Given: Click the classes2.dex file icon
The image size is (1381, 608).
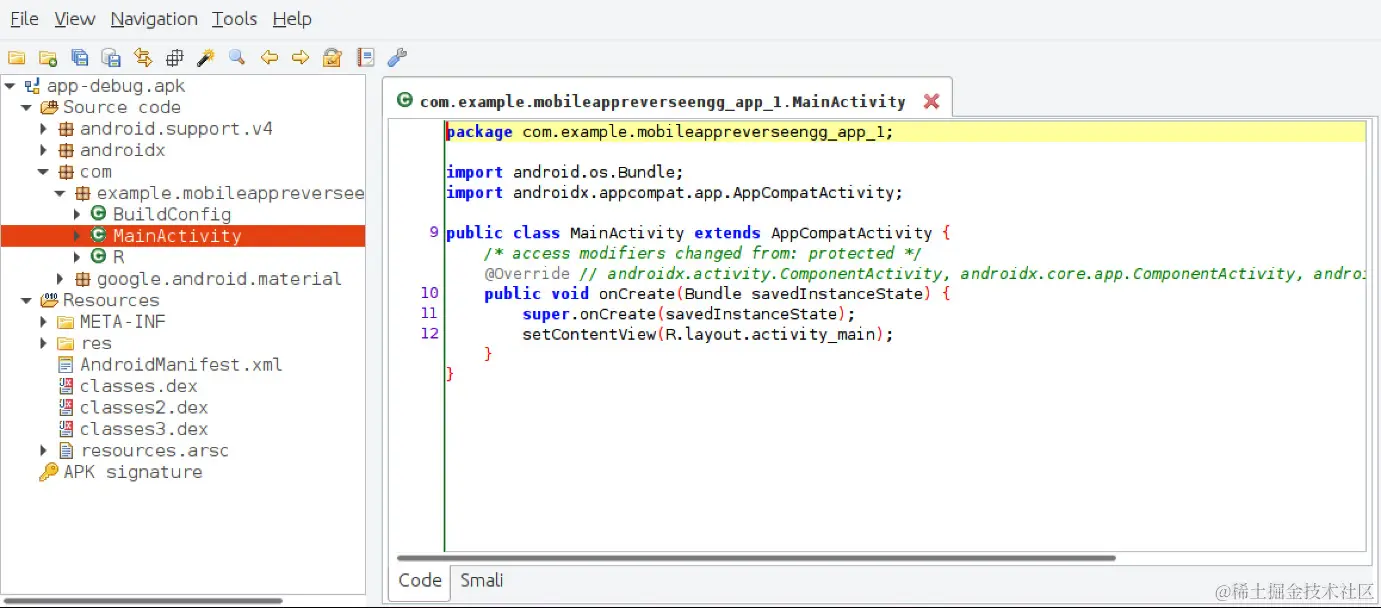Looking at the screenshot, I should point(66,408).
